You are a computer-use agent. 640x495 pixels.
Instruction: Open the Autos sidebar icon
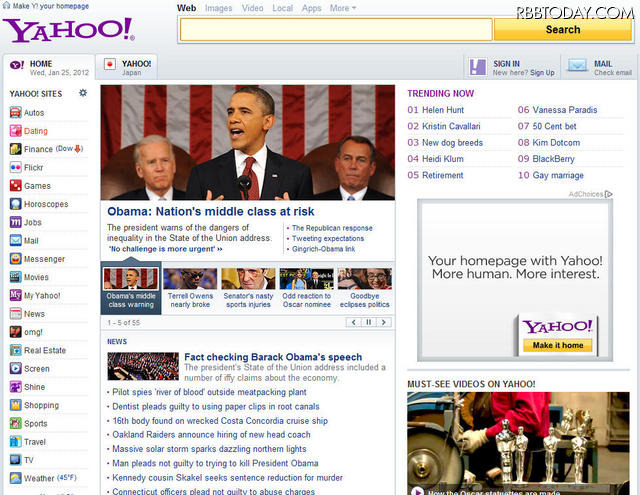(x=15, y=113)
